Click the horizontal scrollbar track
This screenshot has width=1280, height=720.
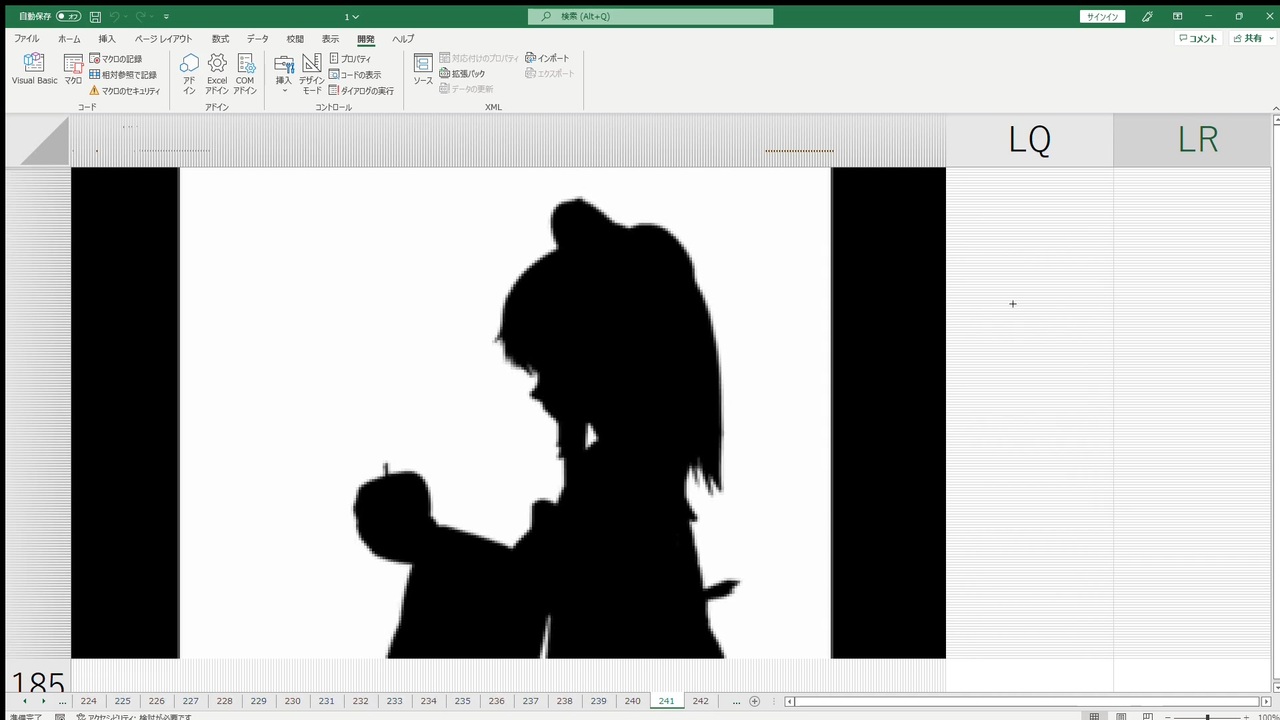click(1027, 701)
